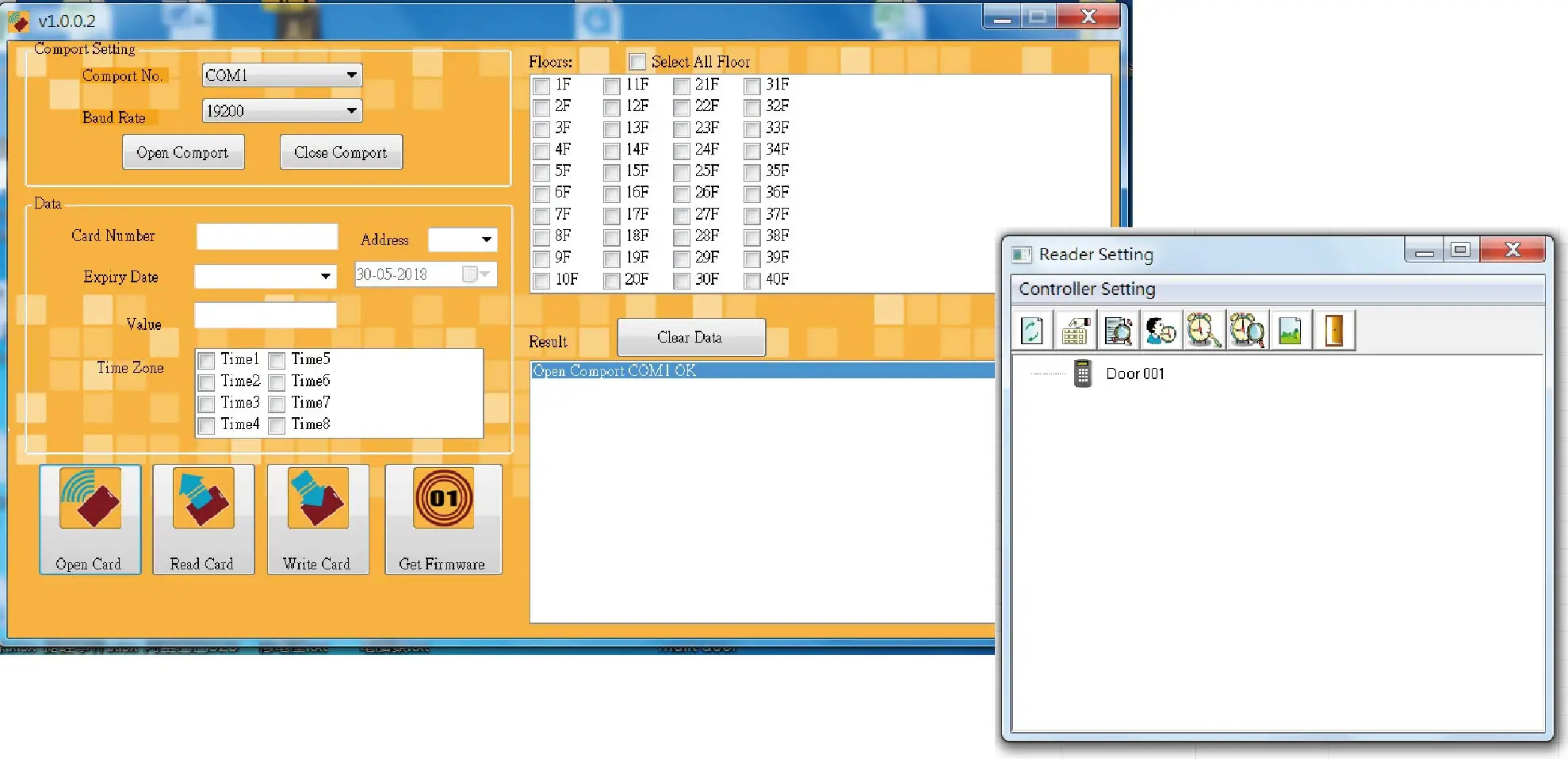This screenshot has width=1568, height=759.
Task: Check the 15F floor checkbox
Action: [x=611, y=172]
